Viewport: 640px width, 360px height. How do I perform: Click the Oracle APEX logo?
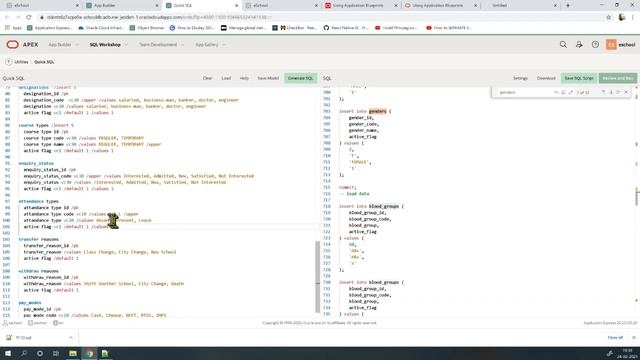22,44
